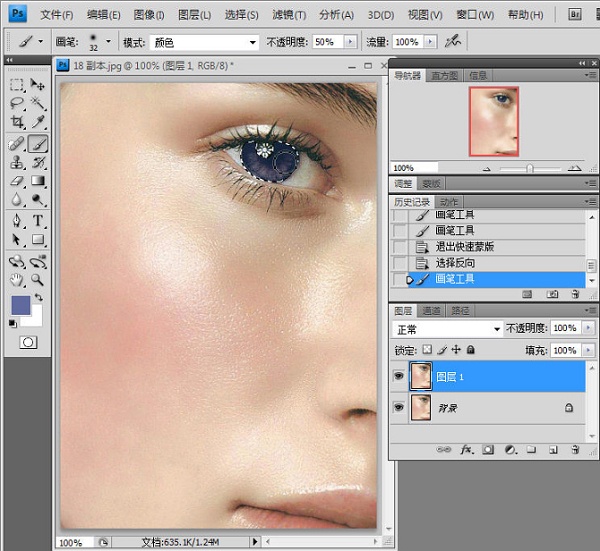Select the Rectangle shape tool
This screenshot has width=600, height=551.
(38, 240)
